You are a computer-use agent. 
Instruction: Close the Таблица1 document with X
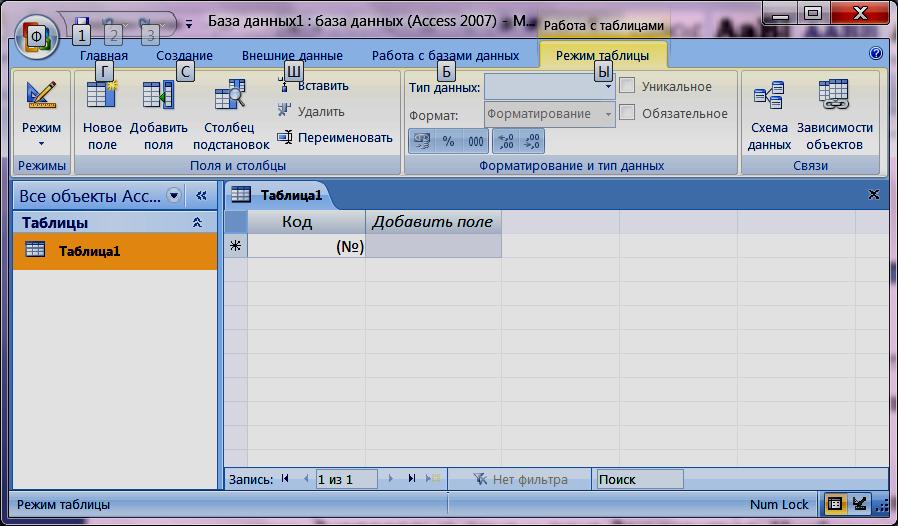click(x=873, y=194)
